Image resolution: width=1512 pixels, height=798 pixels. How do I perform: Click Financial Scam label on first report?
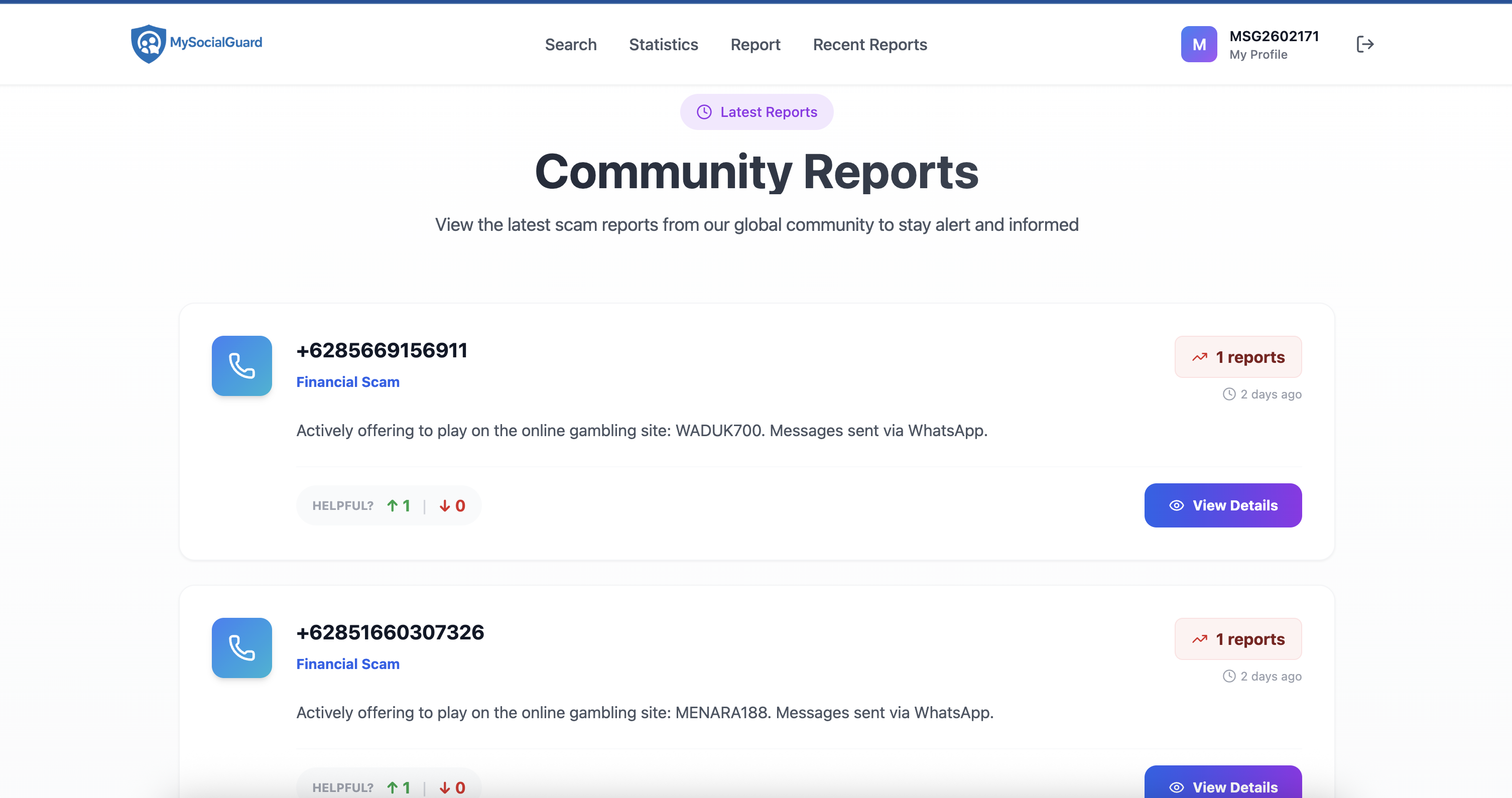(347, 382)
